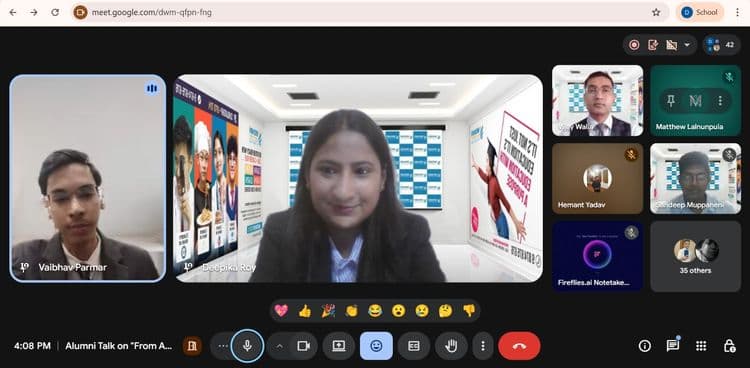Select Deepika Roy's video tile
This screenshot has height=368, width=750.
[358, 178]
